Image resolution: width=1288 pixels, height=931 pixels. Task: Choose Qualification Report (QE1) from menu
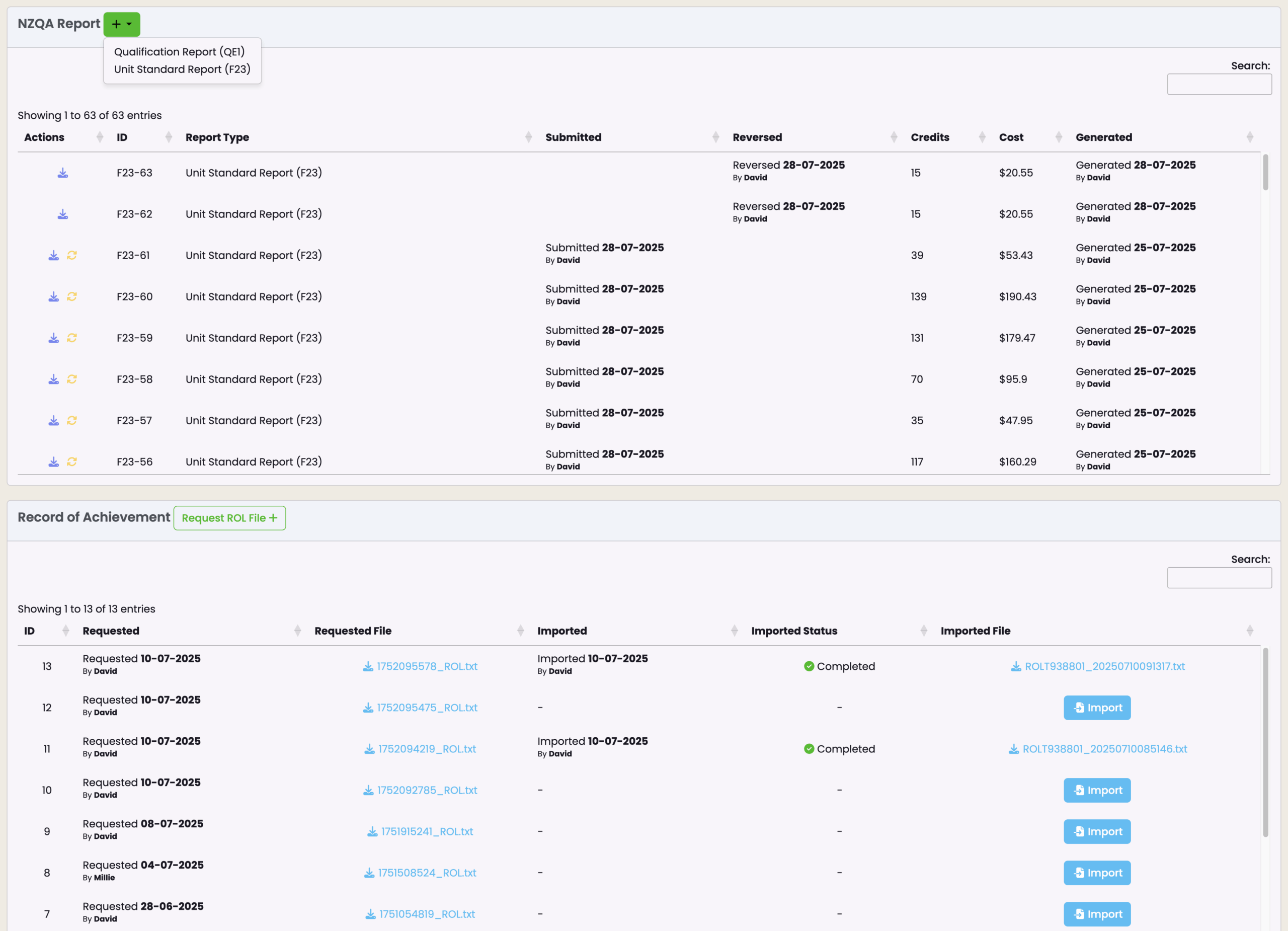(180, 52)
